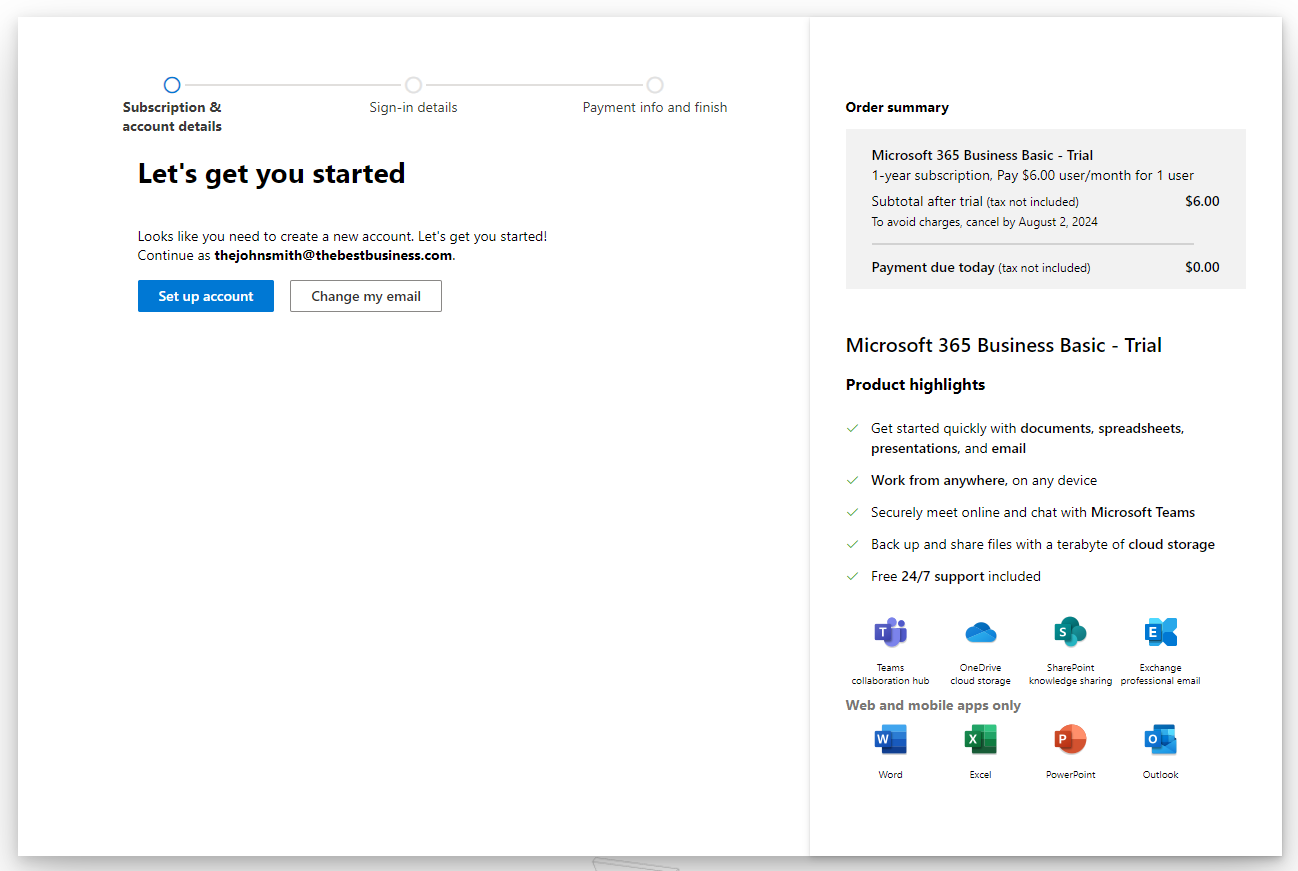Select the Sign-in details step circle
The height and width of the screenshot is (871, 1298).
[x=413, y=85]
